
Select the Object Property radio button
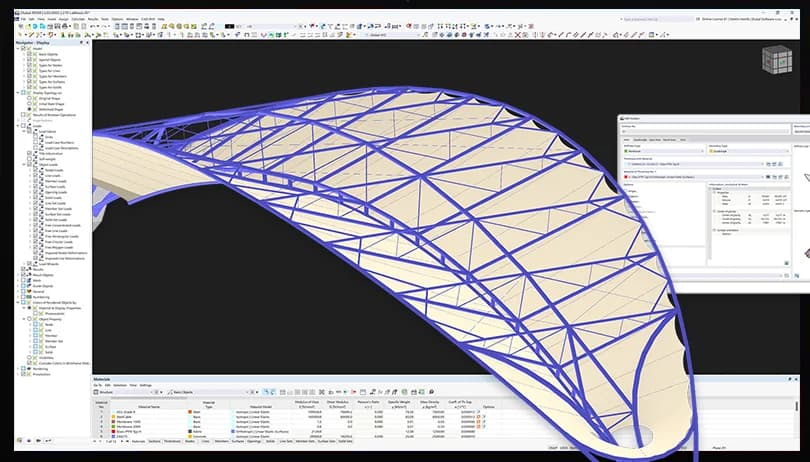coord(29,319)
